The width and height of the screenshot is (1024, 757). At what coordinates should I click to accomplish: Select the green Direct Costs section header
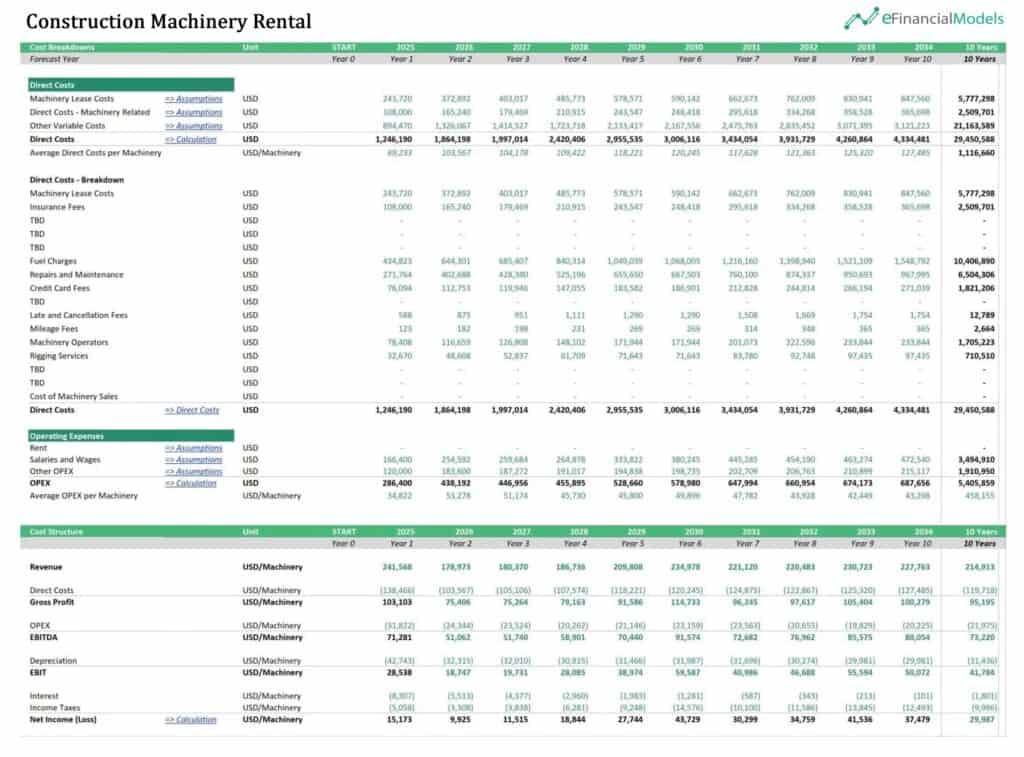(x=131, y=85)
